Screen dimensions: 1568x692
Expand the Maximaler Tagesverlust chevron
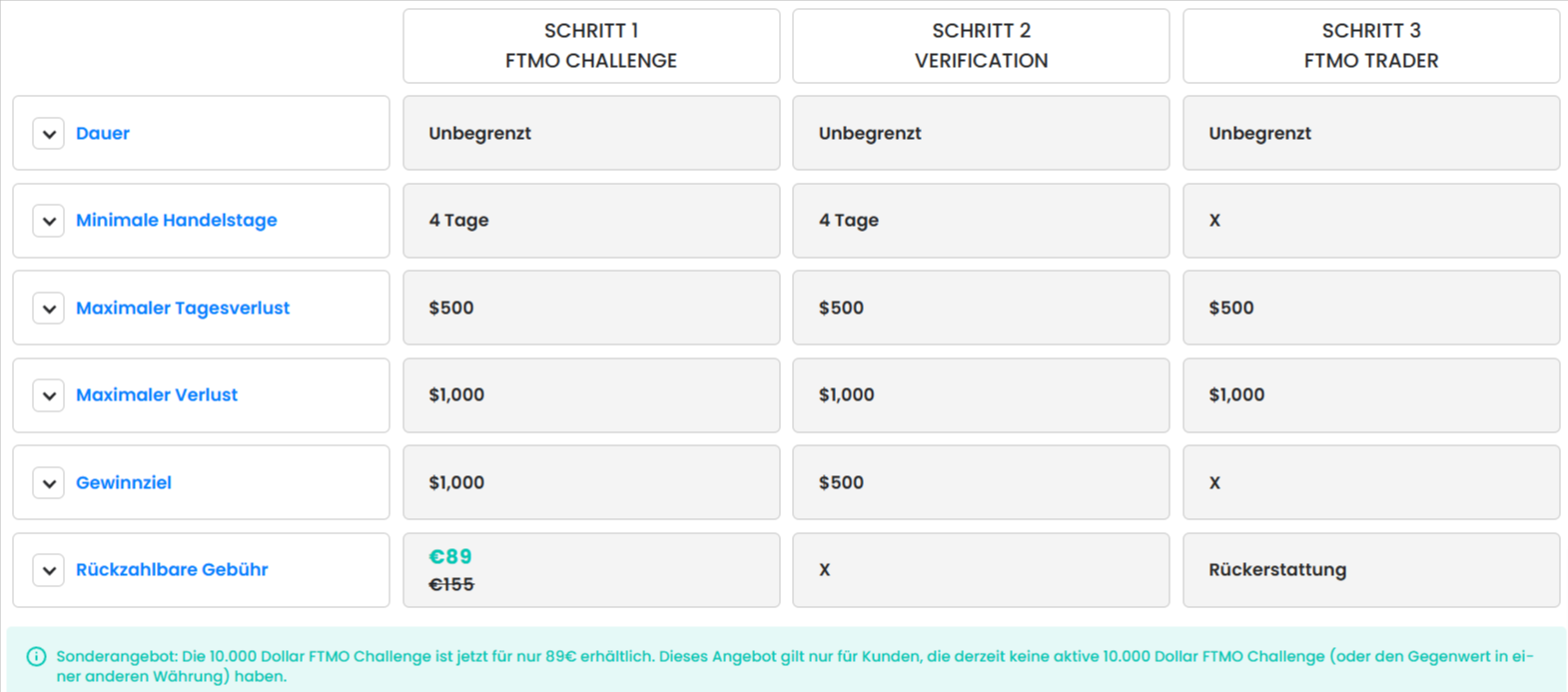point(48,309)
